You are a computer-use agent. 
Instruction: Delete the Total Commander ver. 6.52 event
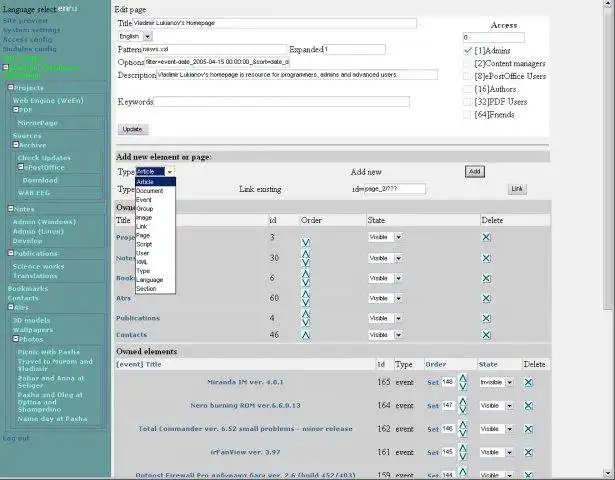tap(528, 429)
